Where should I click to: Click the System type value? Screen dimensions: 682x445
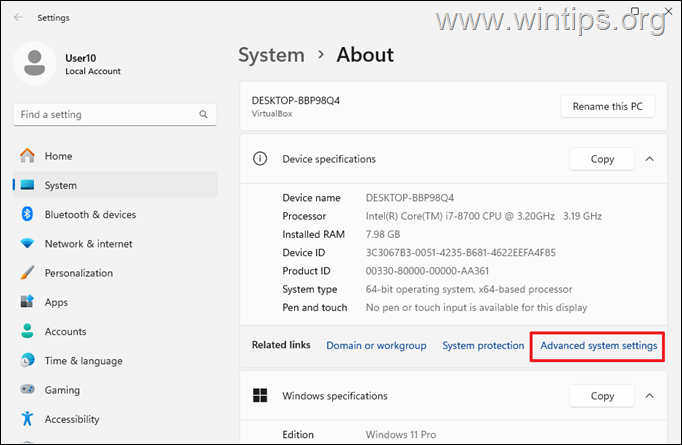click(x=469, y=289)
